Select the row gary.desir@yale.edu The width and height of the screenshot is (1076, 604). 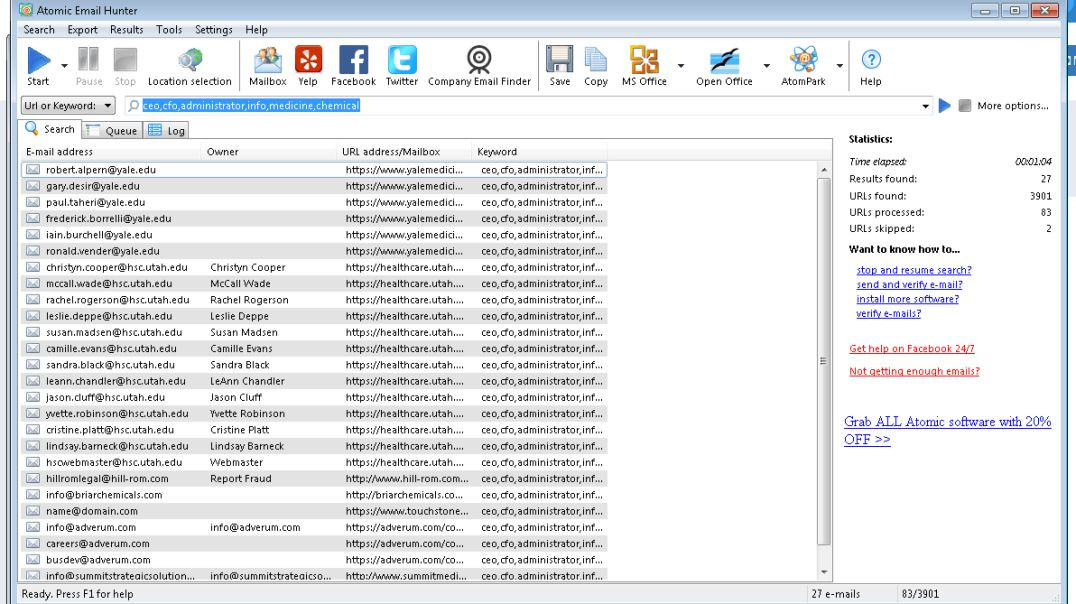314,186
